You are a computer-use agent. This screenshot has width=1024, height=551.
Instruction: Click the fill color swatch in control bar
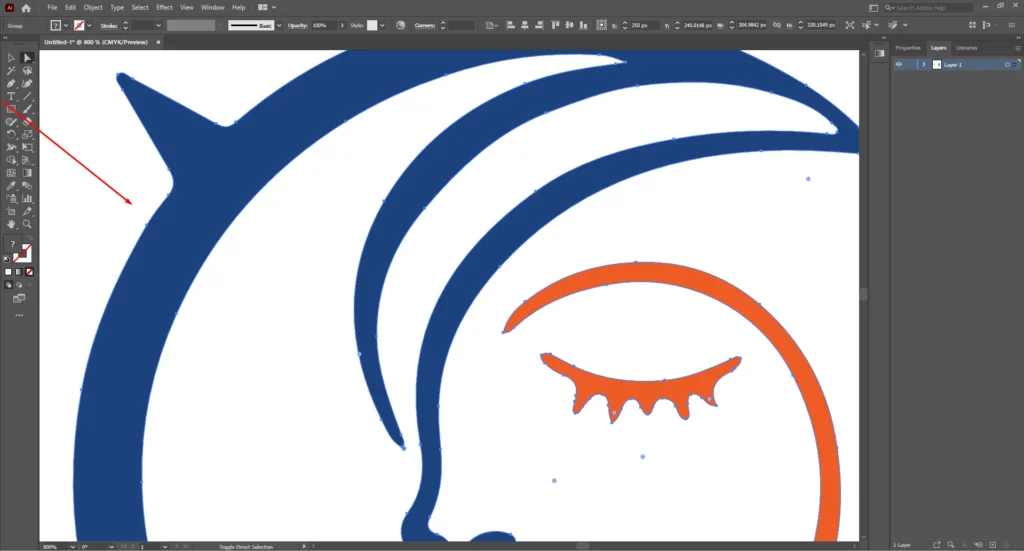(56, 25)
